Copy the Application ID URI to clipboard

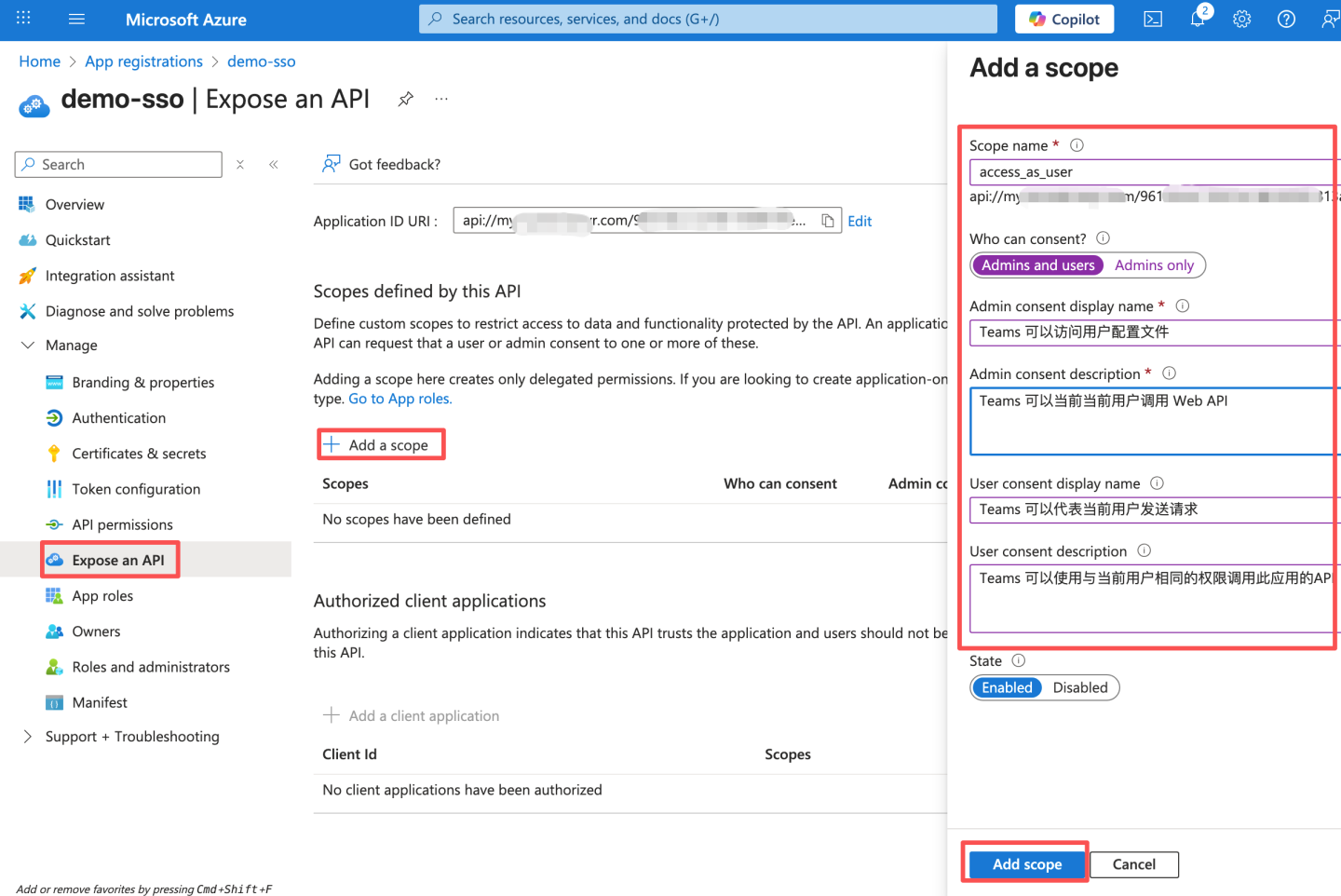(827, 221)
